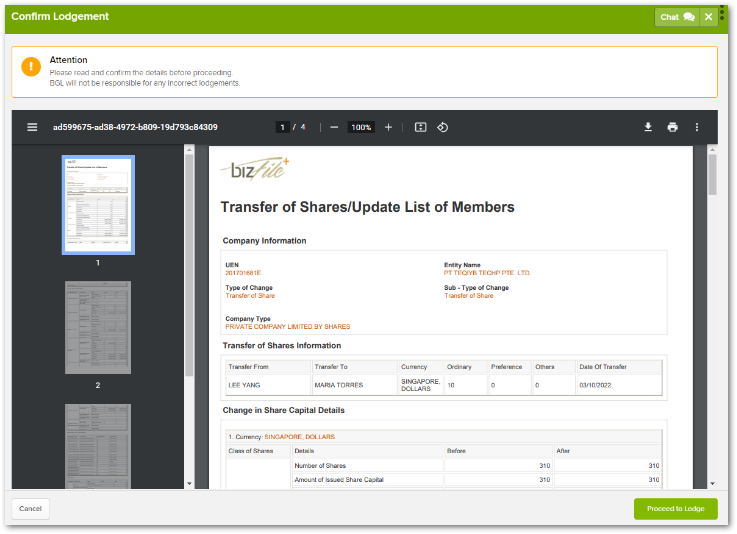Image resolution: width=737 pixels, height=534 pixels.
Task: Click the document vertical scrollbar thumb
Action: click(713, 174)
